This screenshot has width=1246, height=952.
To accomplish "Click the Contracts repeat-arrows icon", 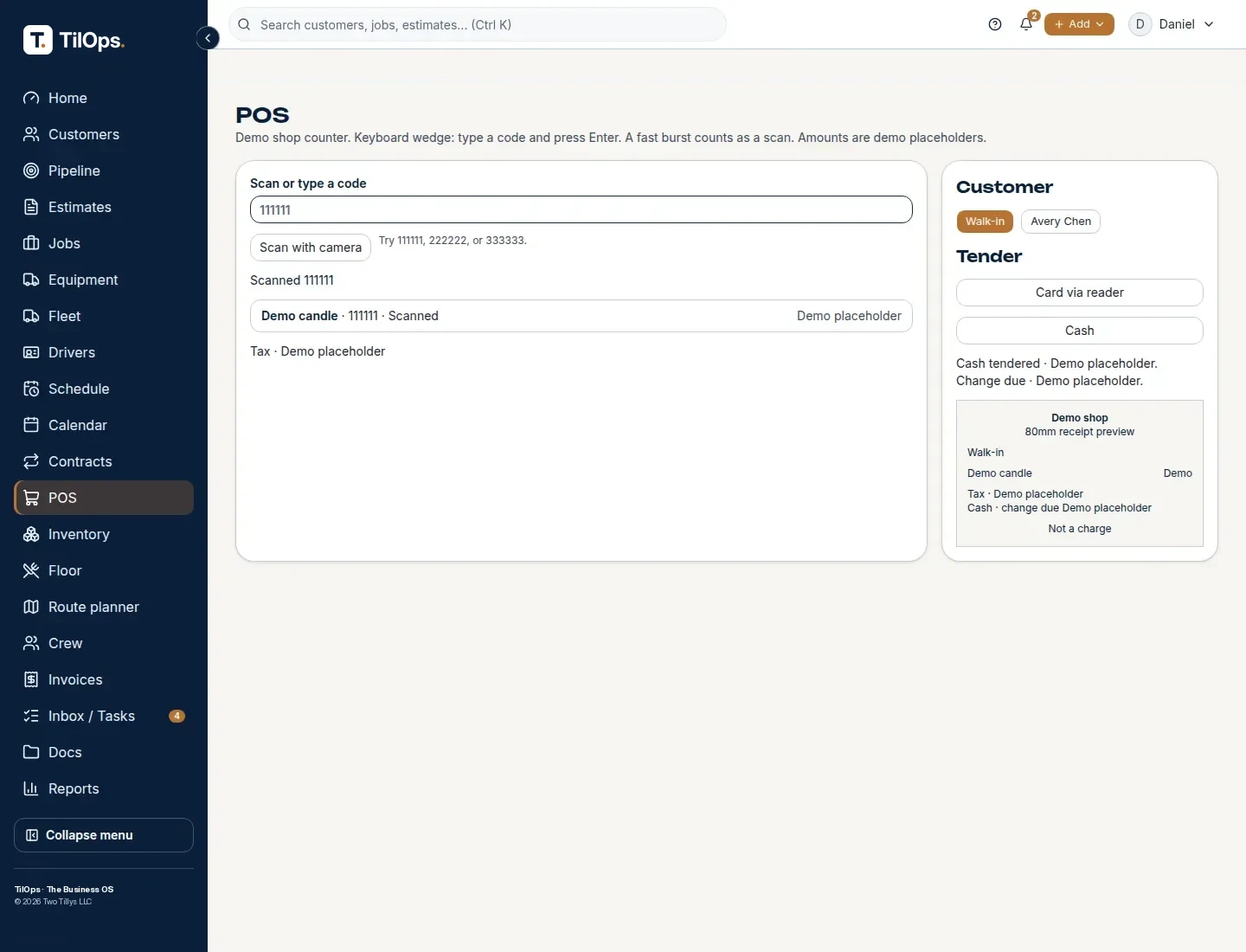I will pyautogui.click(x=31, y=461).
